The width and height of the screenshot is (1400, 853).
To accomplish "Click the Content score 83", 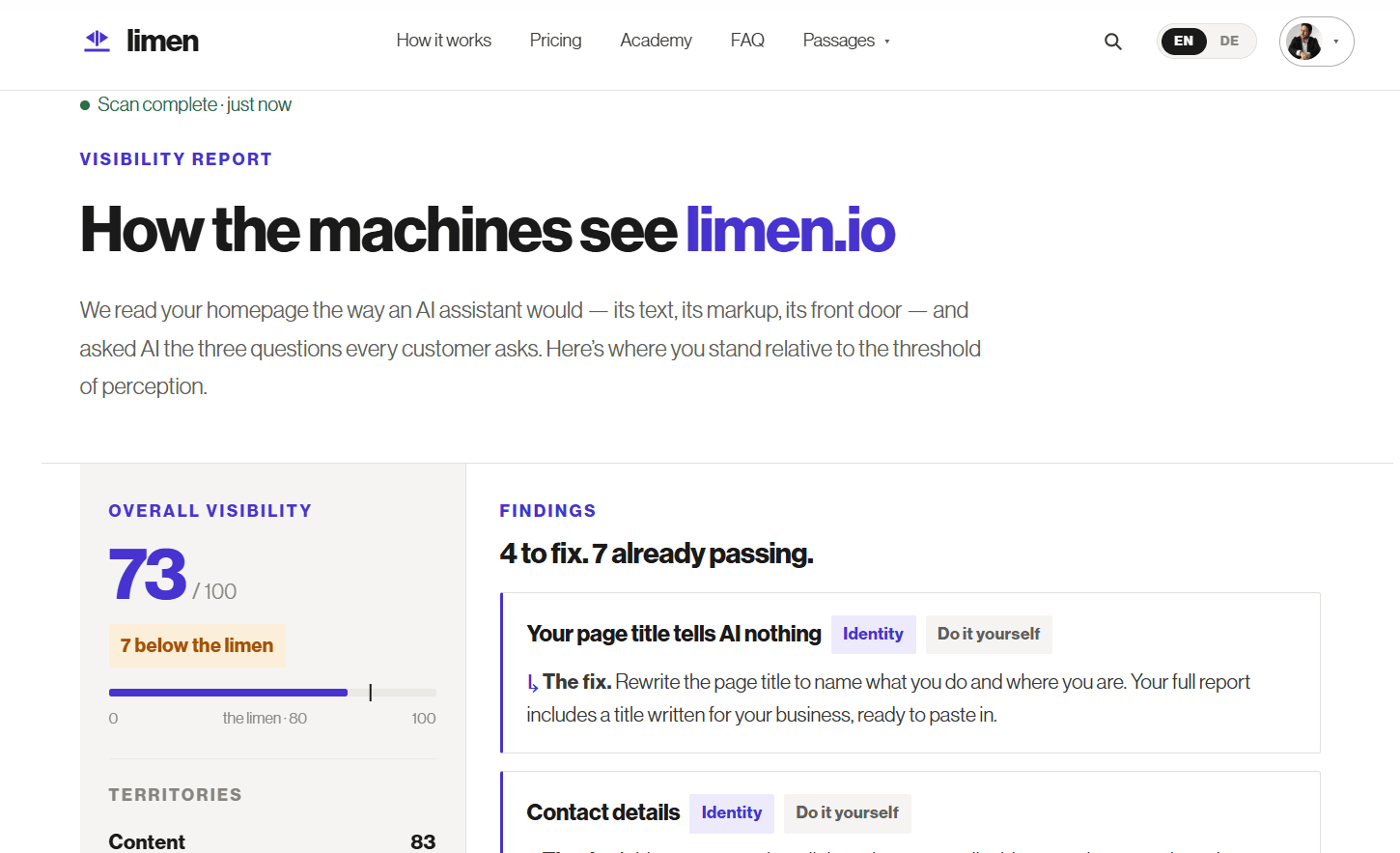I will 423,841.
